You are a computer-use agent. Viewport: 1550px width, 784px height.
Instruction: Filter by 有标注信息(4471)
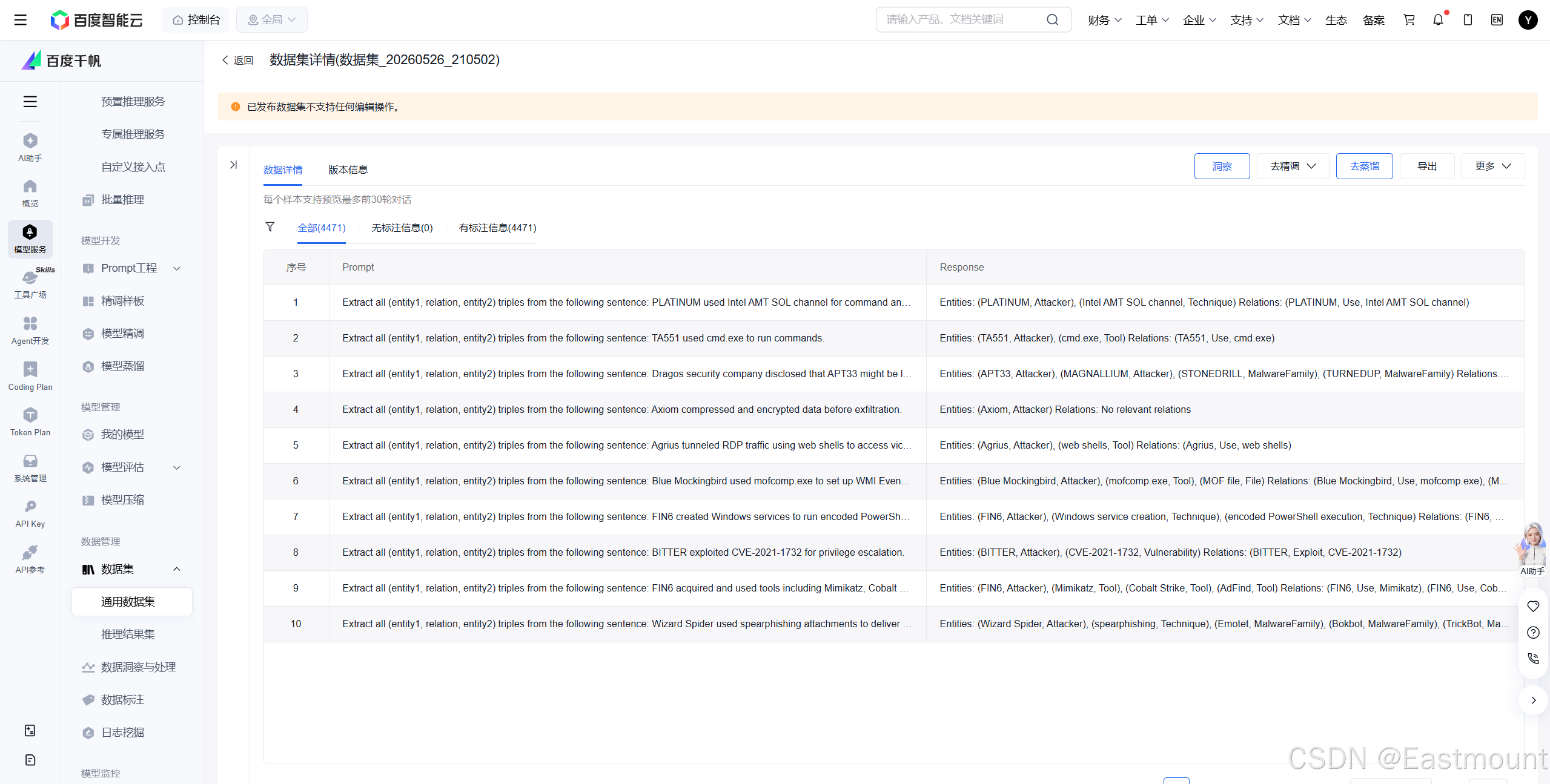(x=497, y=228)
